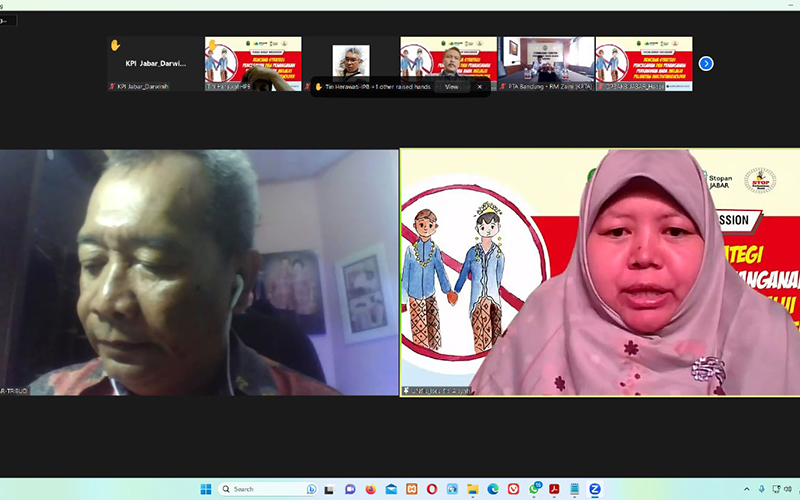This screenshot has height=500, width=800.
Task: Show next participants with right arrow
Action: coord(706,63)
